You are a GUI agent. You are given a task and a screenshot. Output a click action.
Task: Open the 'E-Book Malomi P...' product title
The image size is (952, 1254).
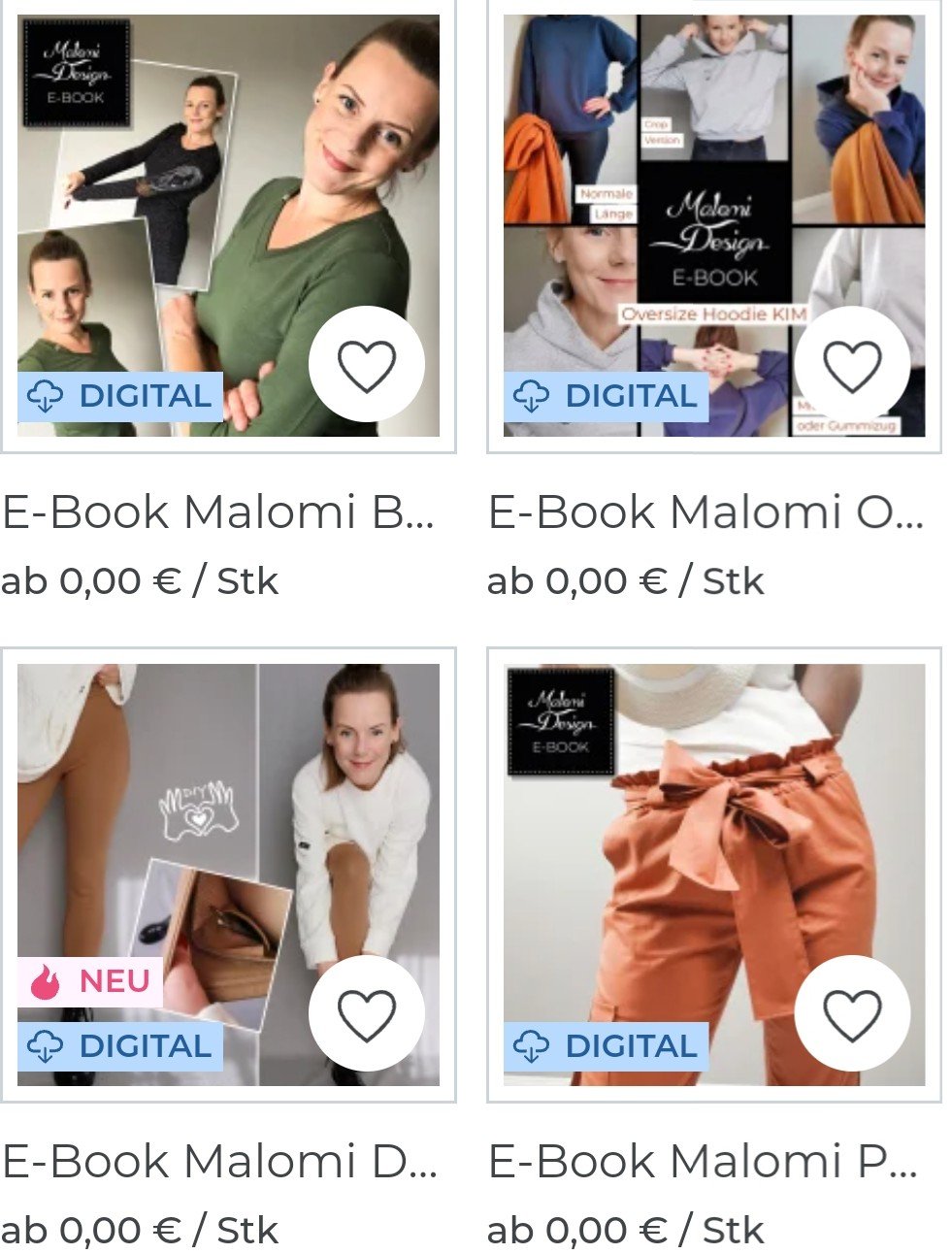pos(703,1161)
